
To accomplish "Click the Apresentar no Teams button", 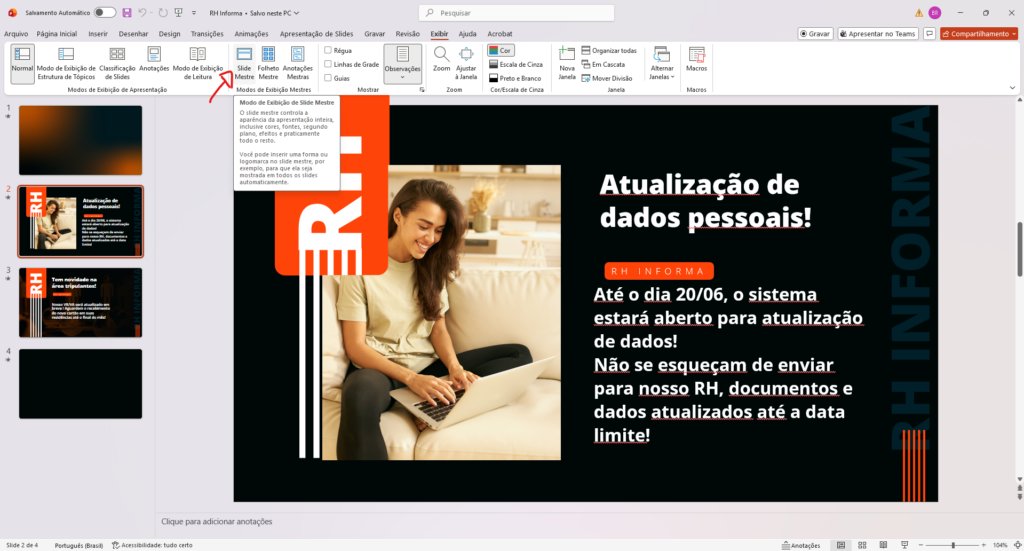I will [x=878, y=33].
